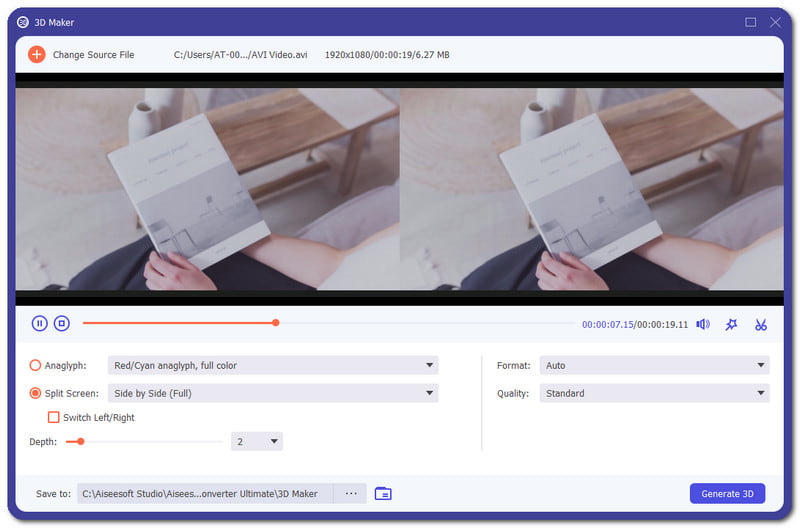This screenshot has height=528, width=800.
Task: Click the Change Source File label
Action: [x=93, y=54]
